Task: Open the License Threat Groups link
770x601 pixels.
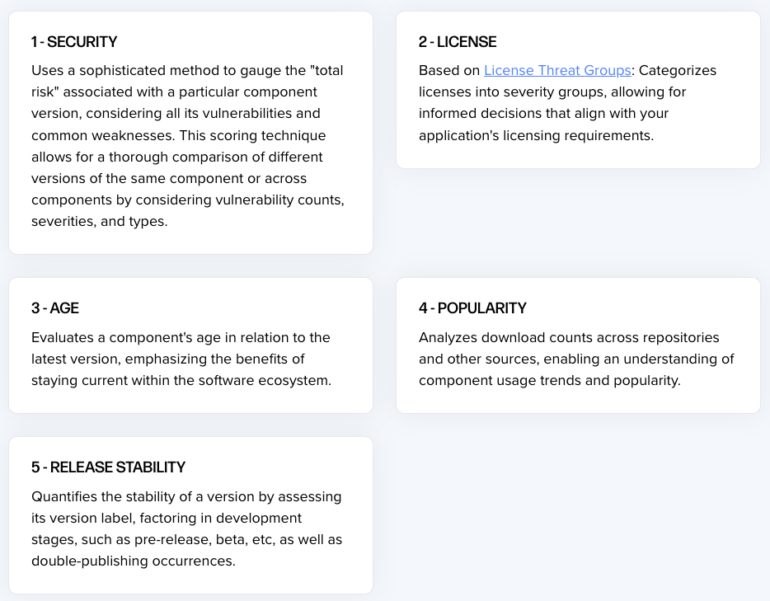Action: pyautogui.click(x=557, y=70)
